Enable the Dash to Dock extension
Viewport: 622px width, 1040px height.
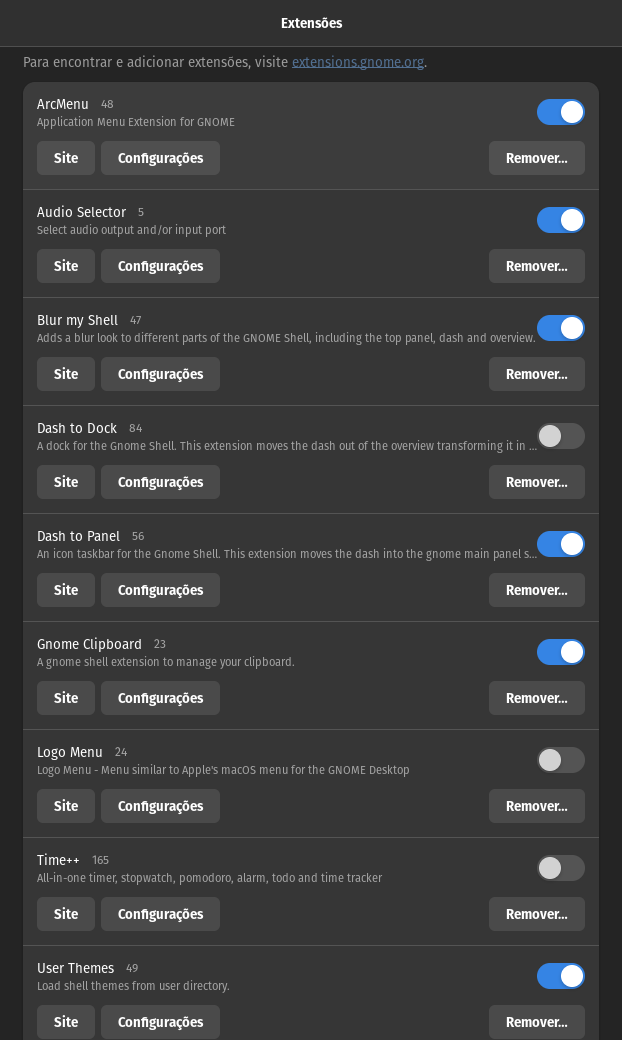click(560, 436)
